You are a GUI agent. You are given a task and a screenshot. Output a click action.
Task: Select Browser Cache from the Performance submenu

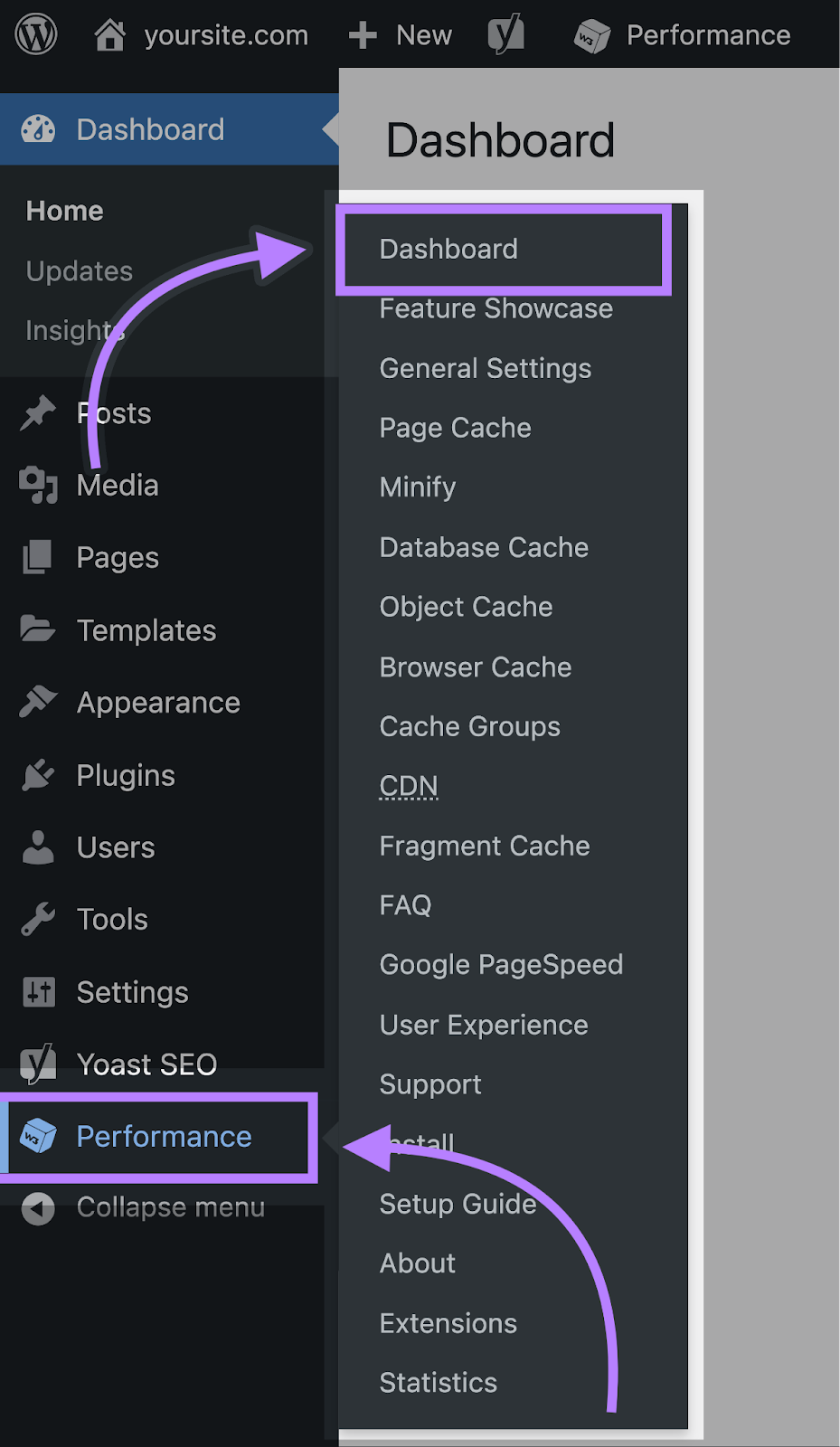(475, 667)
